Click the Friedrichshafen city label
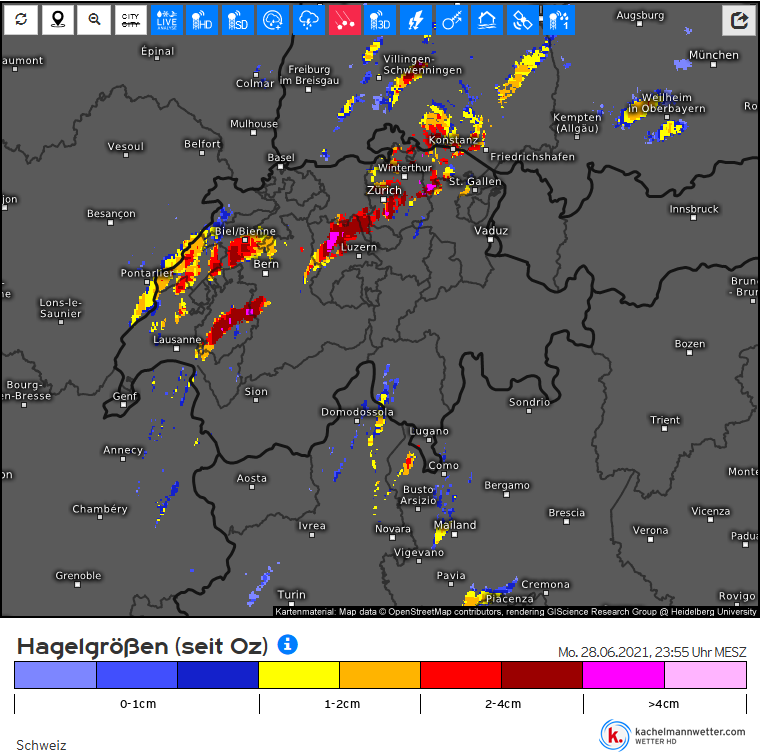This screenshot has height=753, width=761. 532,157
